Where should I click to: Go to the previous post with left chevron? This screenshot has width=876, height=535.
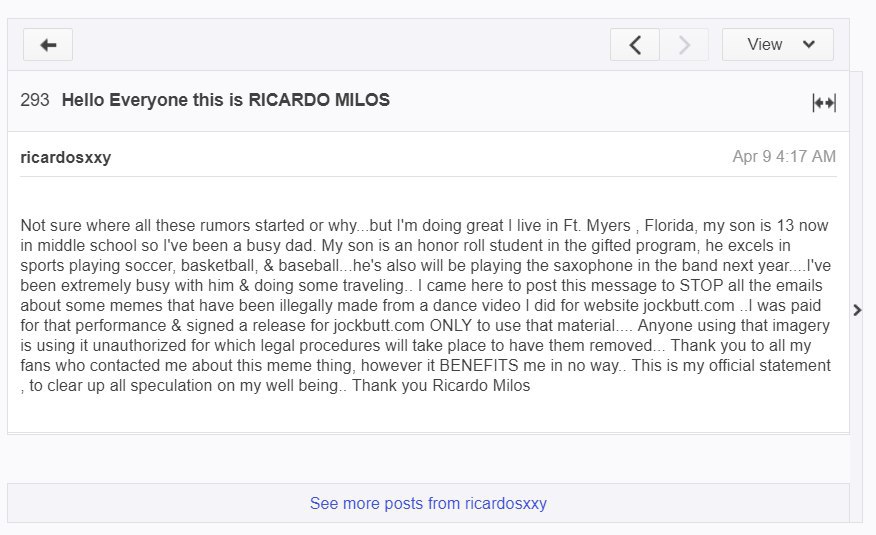pyautogui.click(x=635, y=45)
